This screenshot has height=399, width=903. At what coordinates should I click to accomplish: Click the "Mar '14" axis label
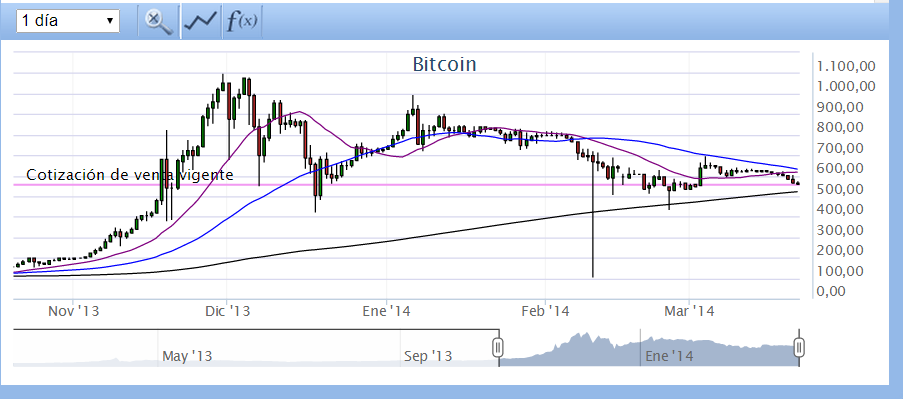click(x=689, y=311)
